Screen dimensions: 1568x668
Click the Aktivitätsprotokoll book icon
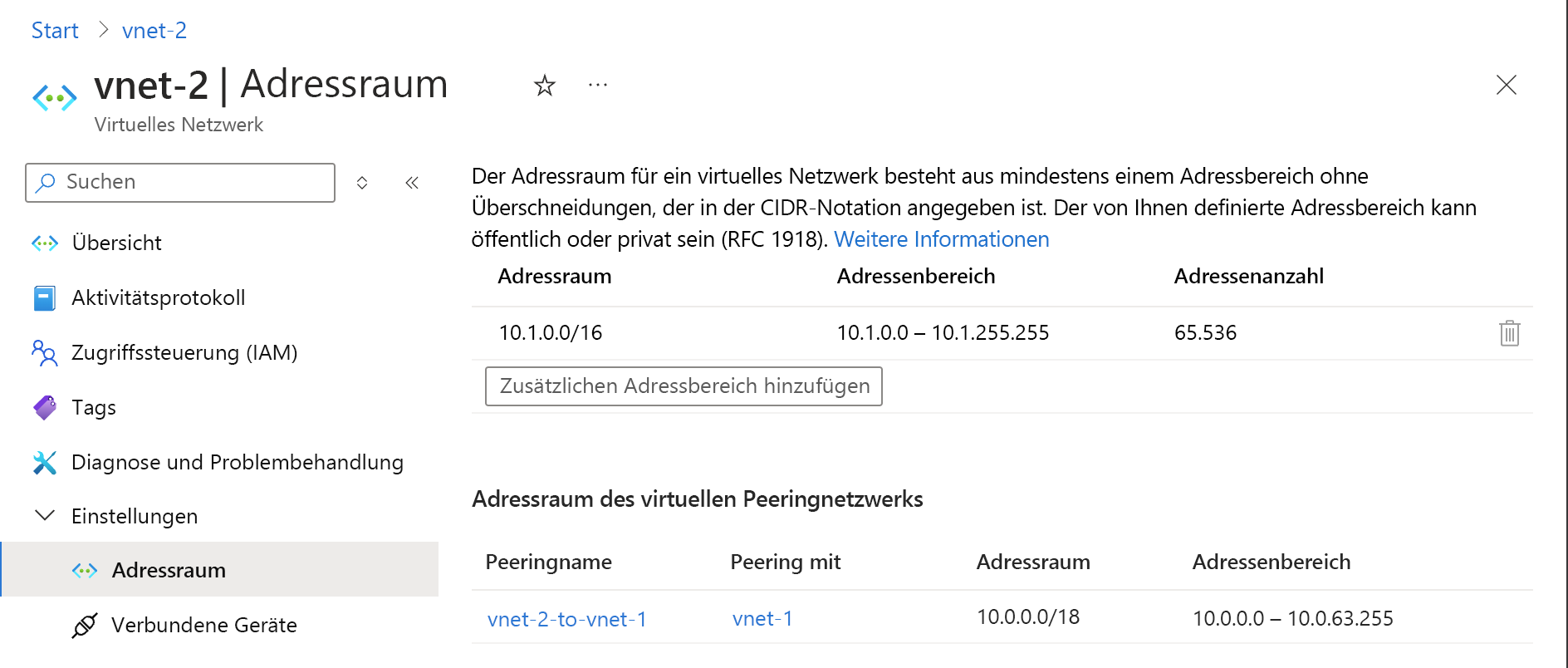tap(45, 297)
